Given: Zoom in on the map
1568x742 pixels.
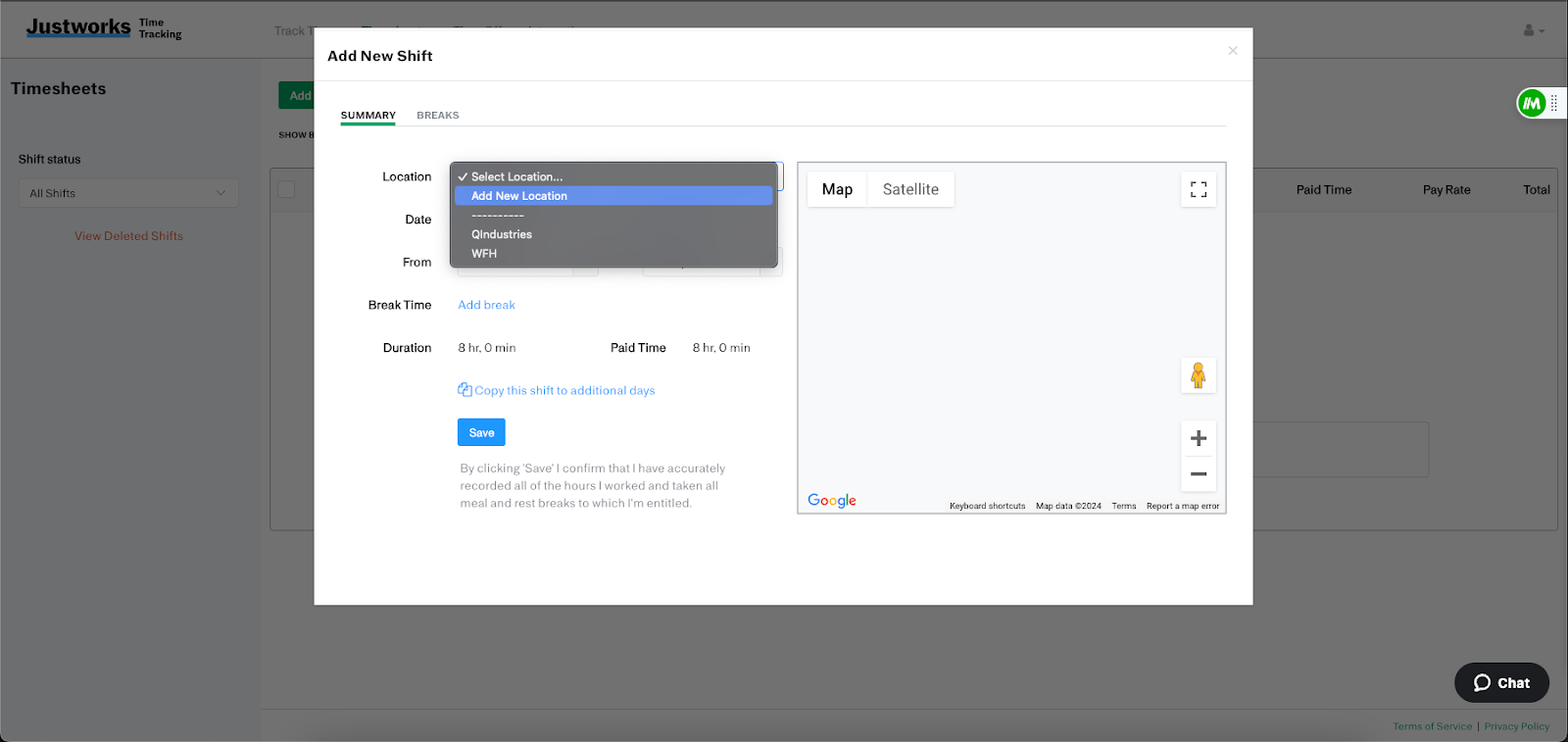Looking at the screenshot, I should tap(1198, 438).
